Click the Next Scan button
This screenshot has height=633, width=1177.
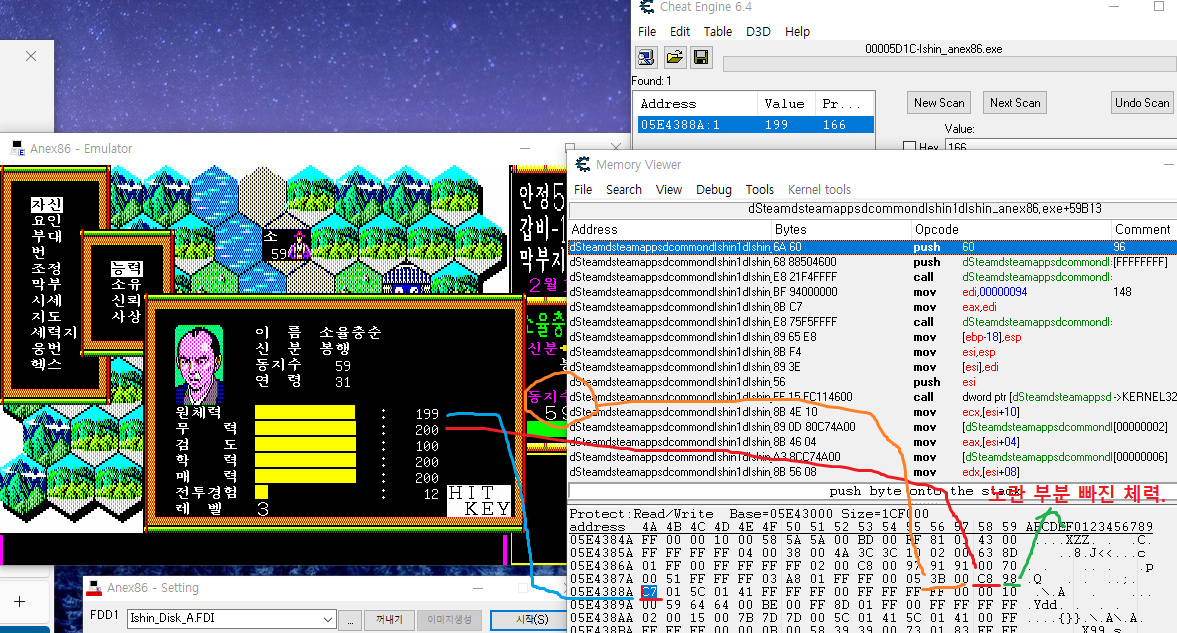coord(1015,103)
